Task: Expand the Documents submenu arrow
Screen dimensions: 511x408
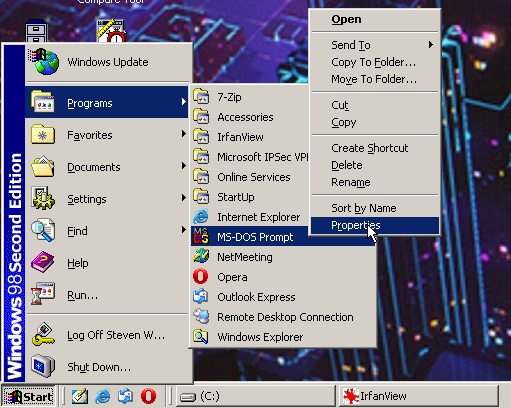Action: (x=183, y=166)
